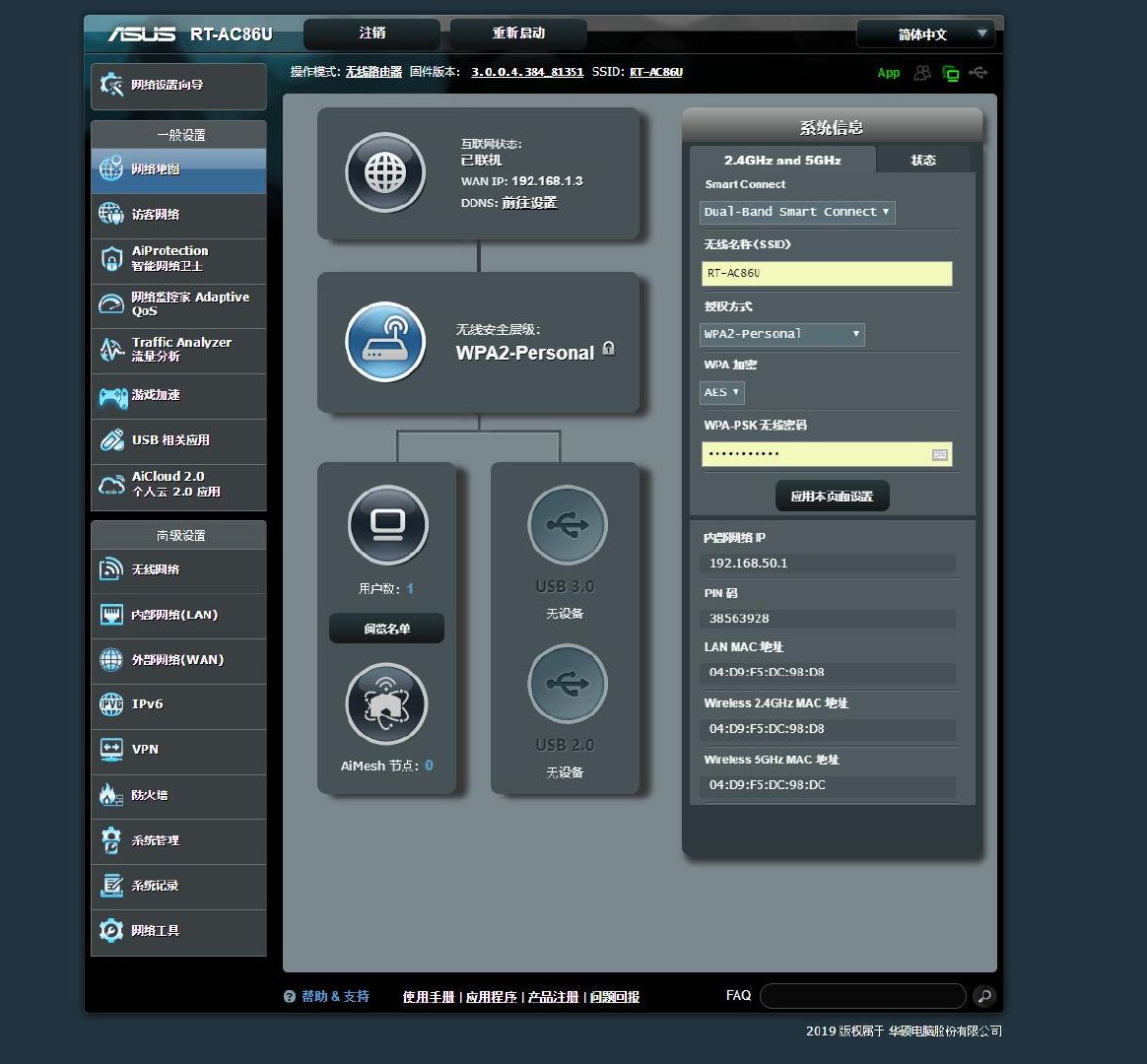The width and height of the screenshot is (1147, 1064).
Task: Click PIN code value 38563928
Action: [x=739, y=619]
